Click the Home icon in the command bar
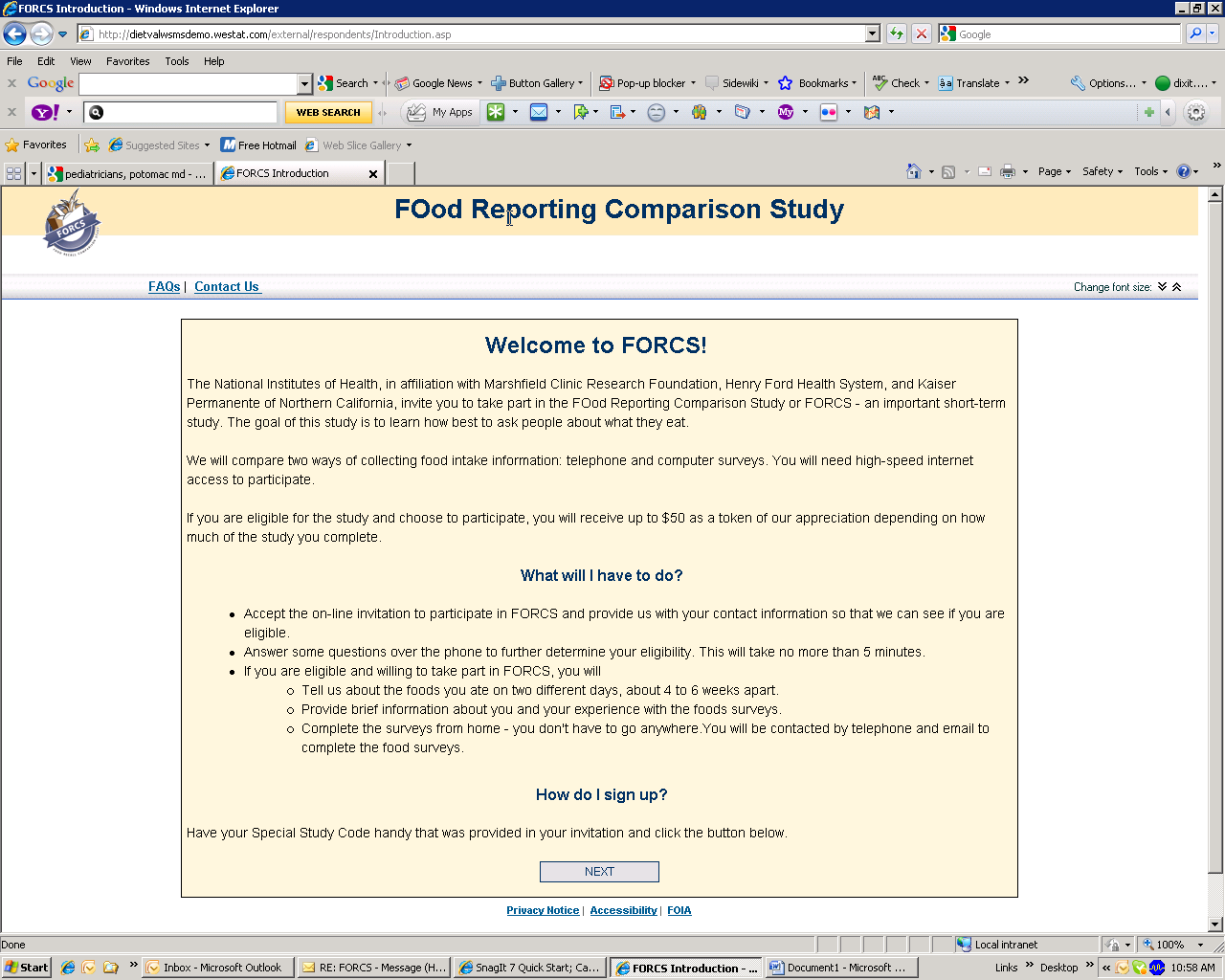The width and height of the screenshot is (1225, 980). click(x=914, y=171)
